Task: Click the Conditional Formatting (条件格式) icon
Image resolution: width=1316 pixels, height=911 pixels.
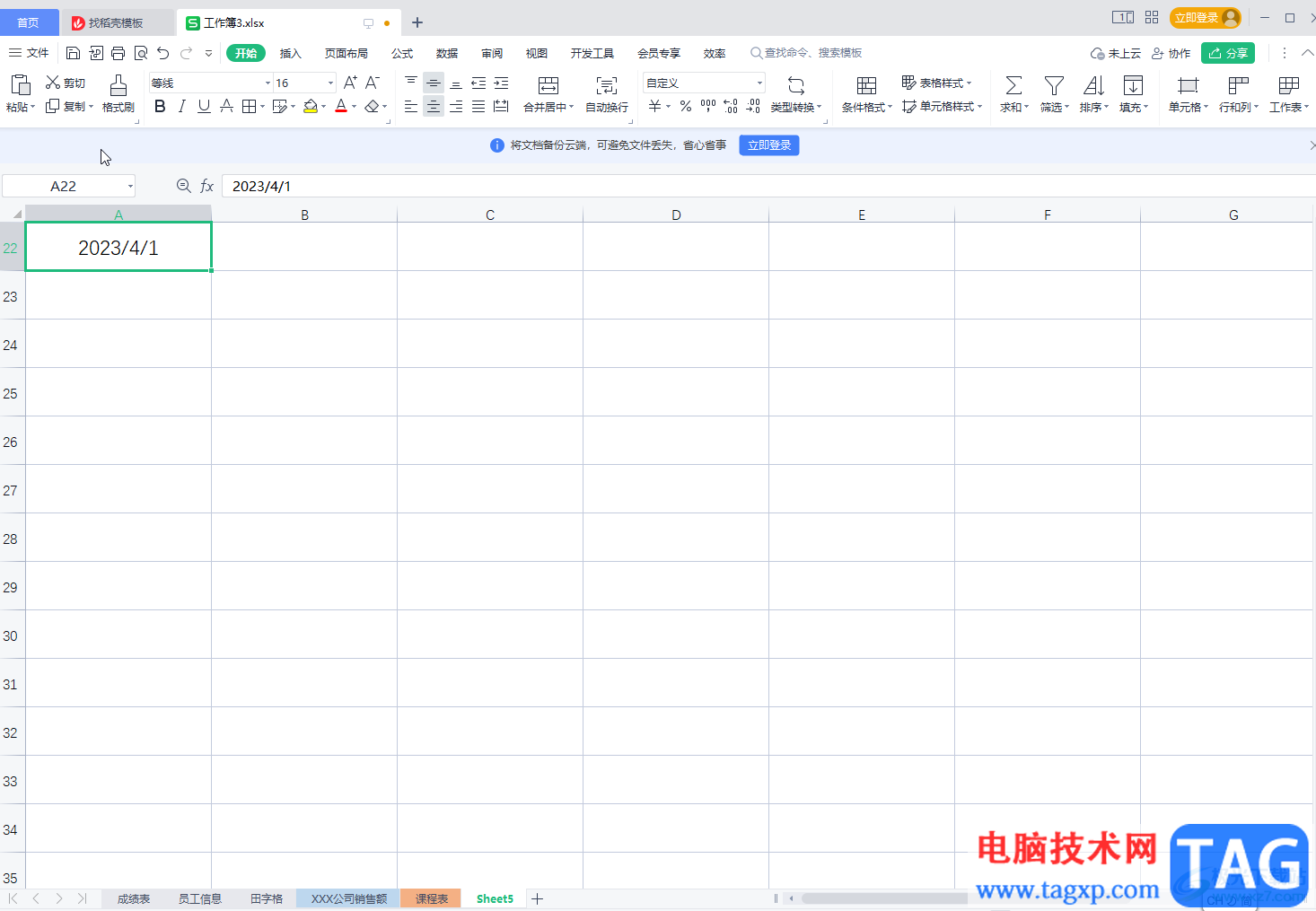Action: (x=866, y=85)
